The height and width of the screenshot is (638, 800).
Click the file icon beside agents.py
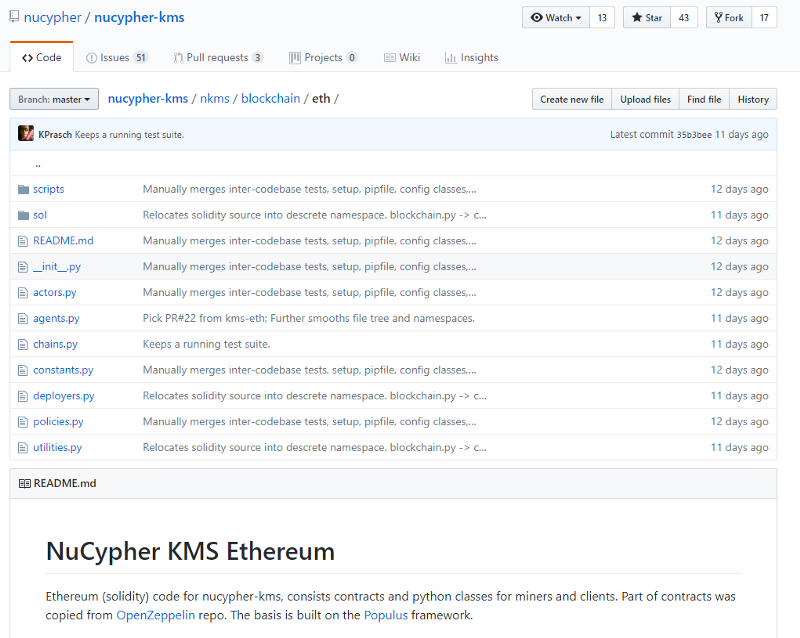coord(22,318)
